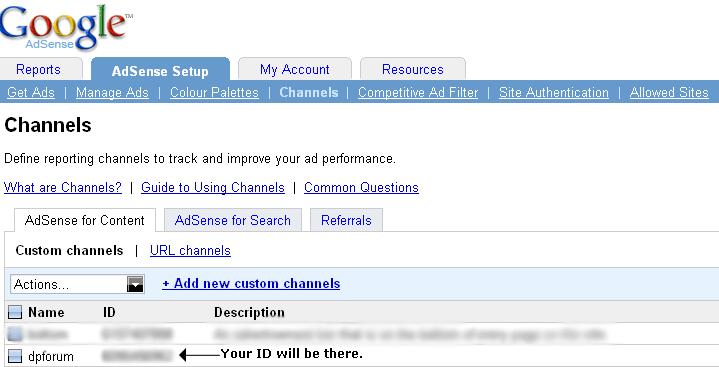Click the dpforum channel name
This screenshot has height=367, width=719.
coord(50,356)
